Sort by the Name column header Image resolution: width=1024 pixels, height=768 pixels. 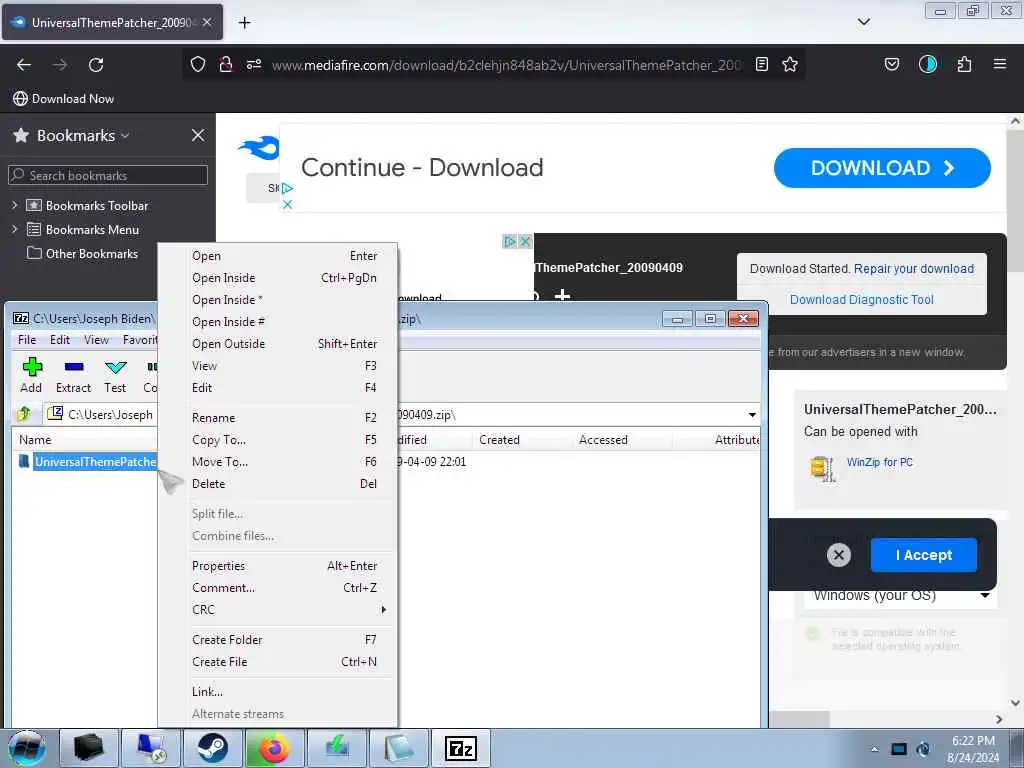(35, 440)
